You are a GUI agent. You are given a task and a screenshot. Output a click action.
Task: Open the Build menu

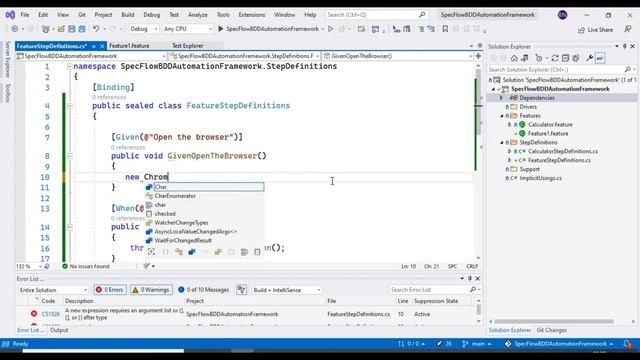tap(128, 15)
